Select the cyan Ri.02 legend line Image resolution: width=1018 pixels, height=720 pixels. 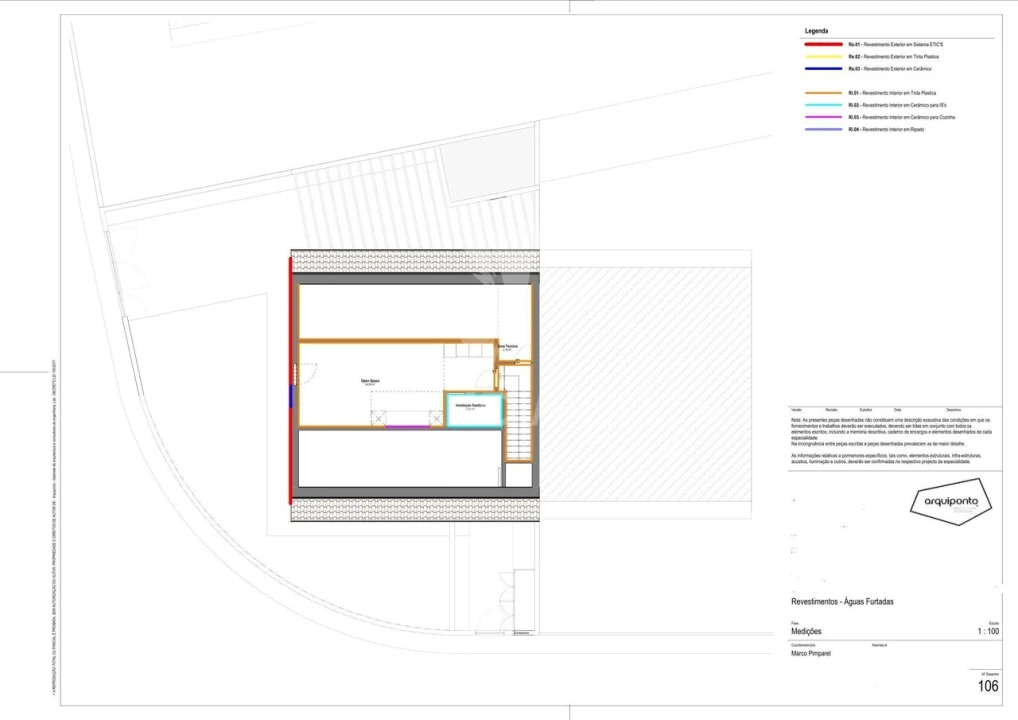tap(823, 105)
